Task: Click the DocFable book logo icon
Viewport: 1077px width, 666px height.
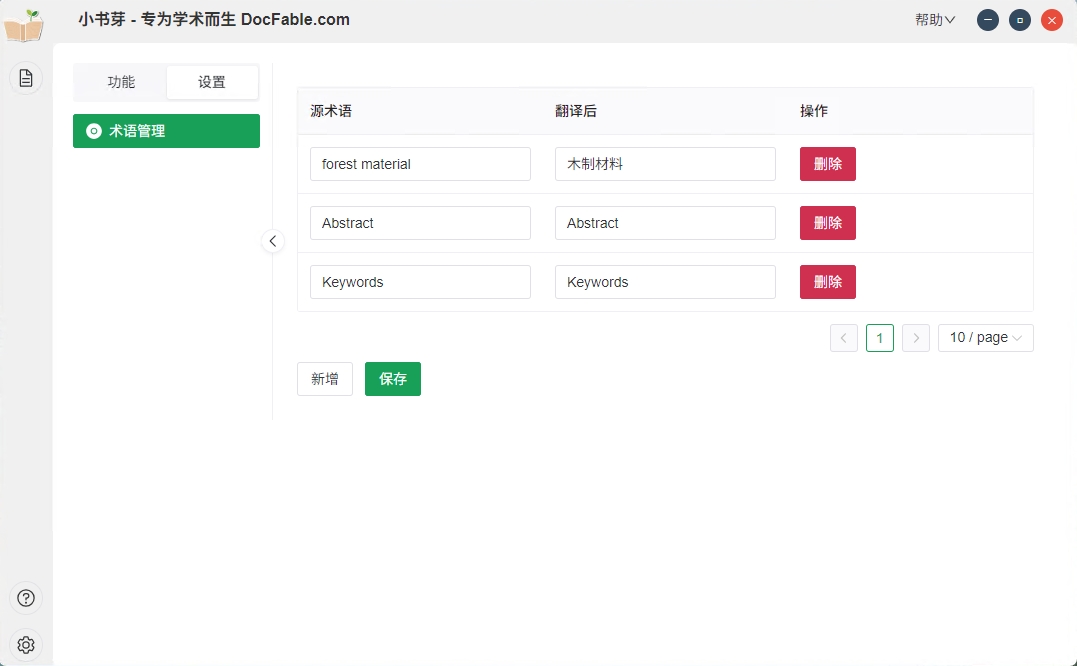Action: click(x=24, y=25)
